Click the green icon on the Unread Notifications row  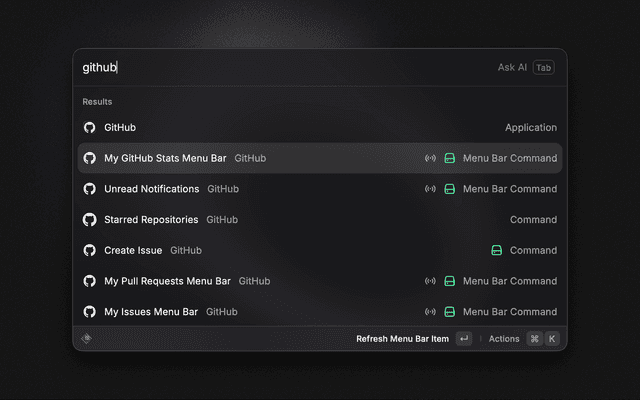tap(449, 189)
